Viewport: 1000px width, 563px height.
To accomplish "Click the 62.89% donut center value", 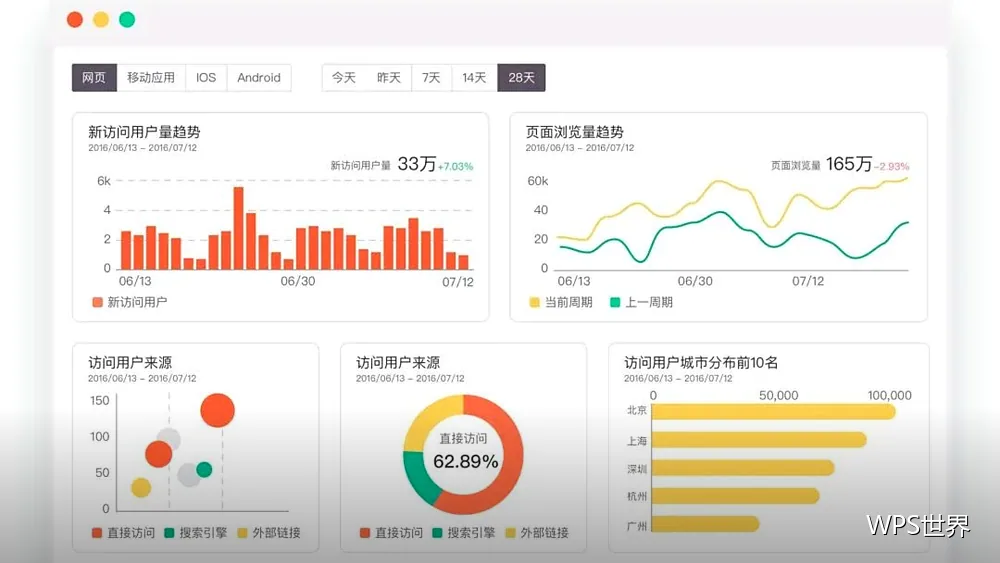I will coord(466,462).
